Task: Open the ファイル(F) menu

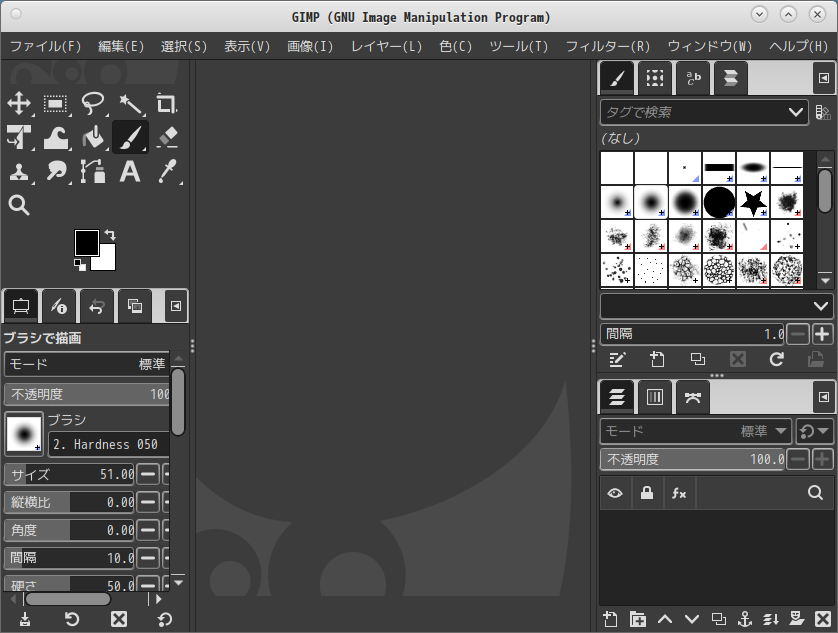Action: point(45,47)
